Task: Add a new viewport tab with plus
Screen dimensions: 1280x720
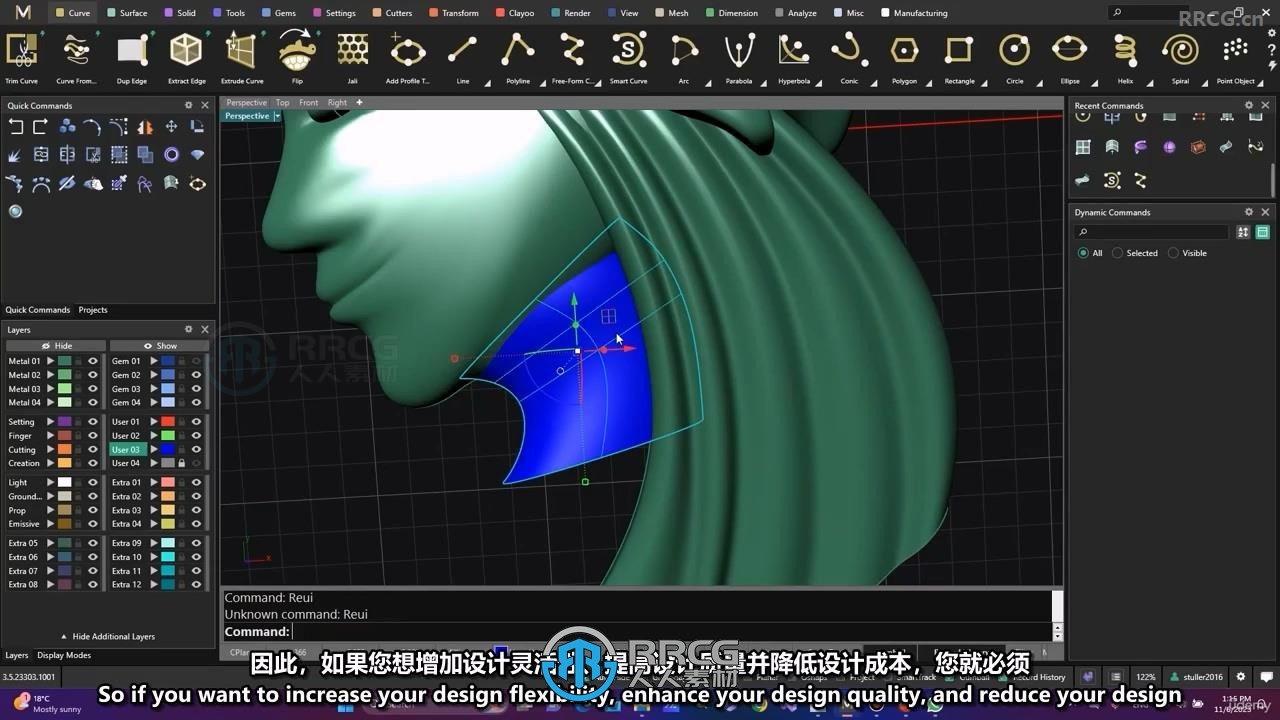Action: click(359, 102)
